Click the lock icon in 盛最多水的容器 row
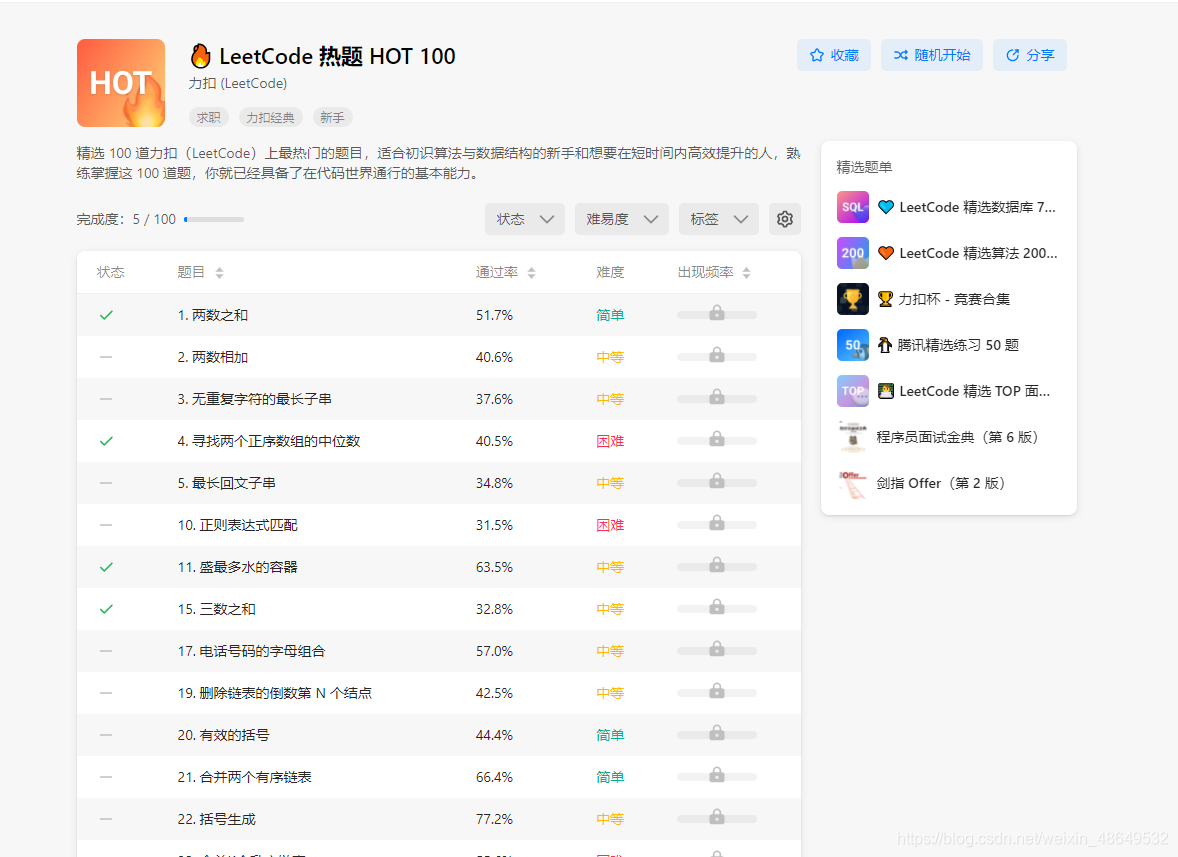 pyautogui.click(x=717, y=565)
